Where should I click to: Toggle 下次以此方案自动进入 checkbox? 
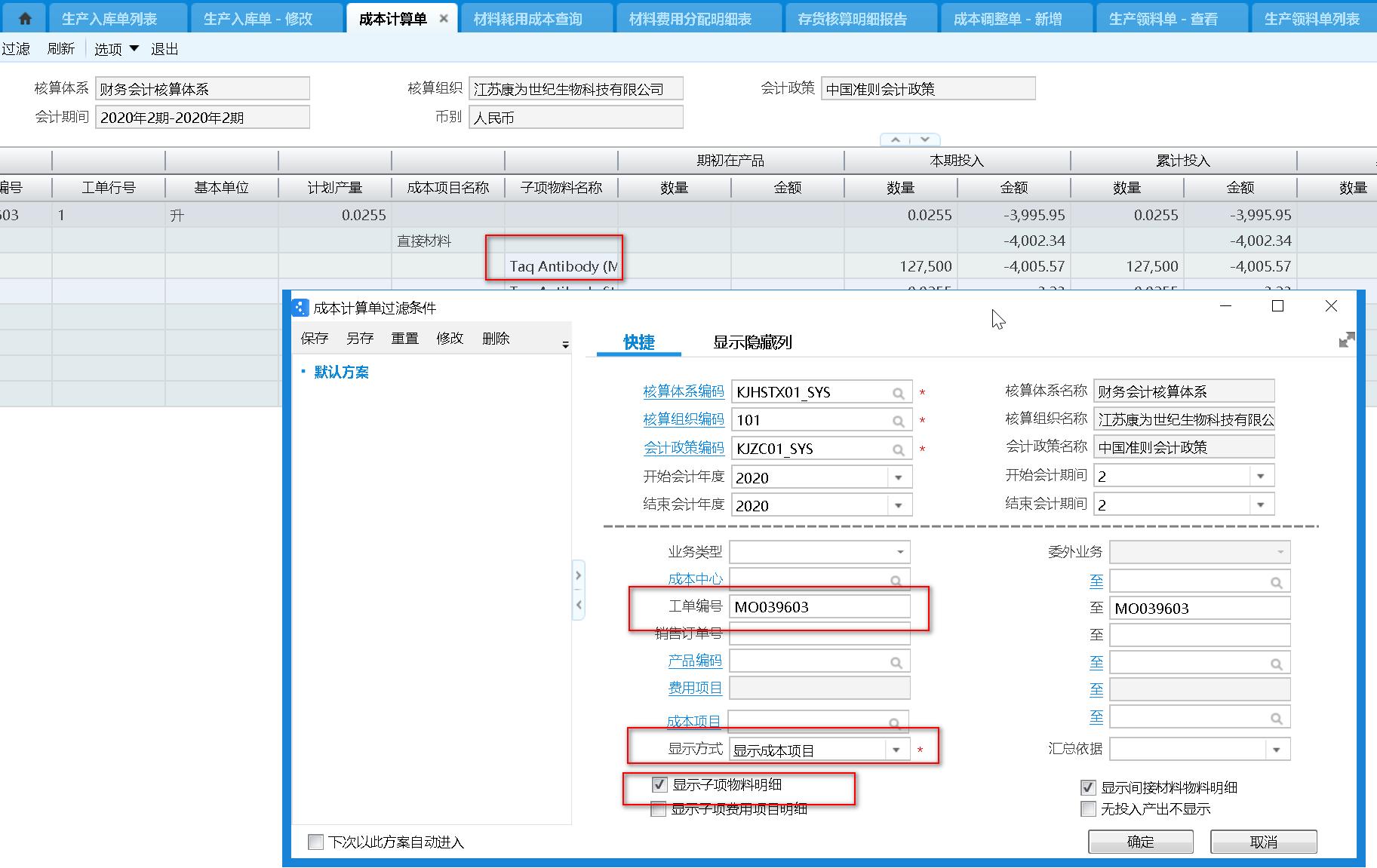click(x=316, y=842)
